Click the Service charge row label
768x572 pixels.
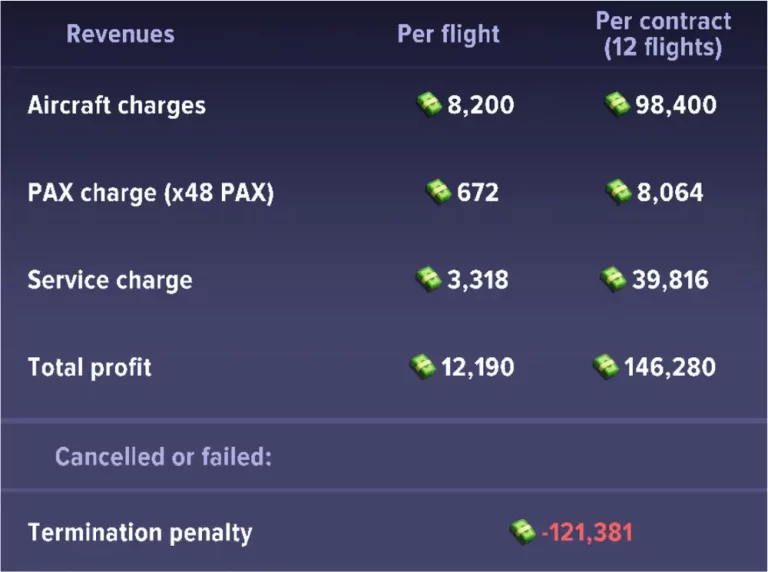tap(109, 280)
